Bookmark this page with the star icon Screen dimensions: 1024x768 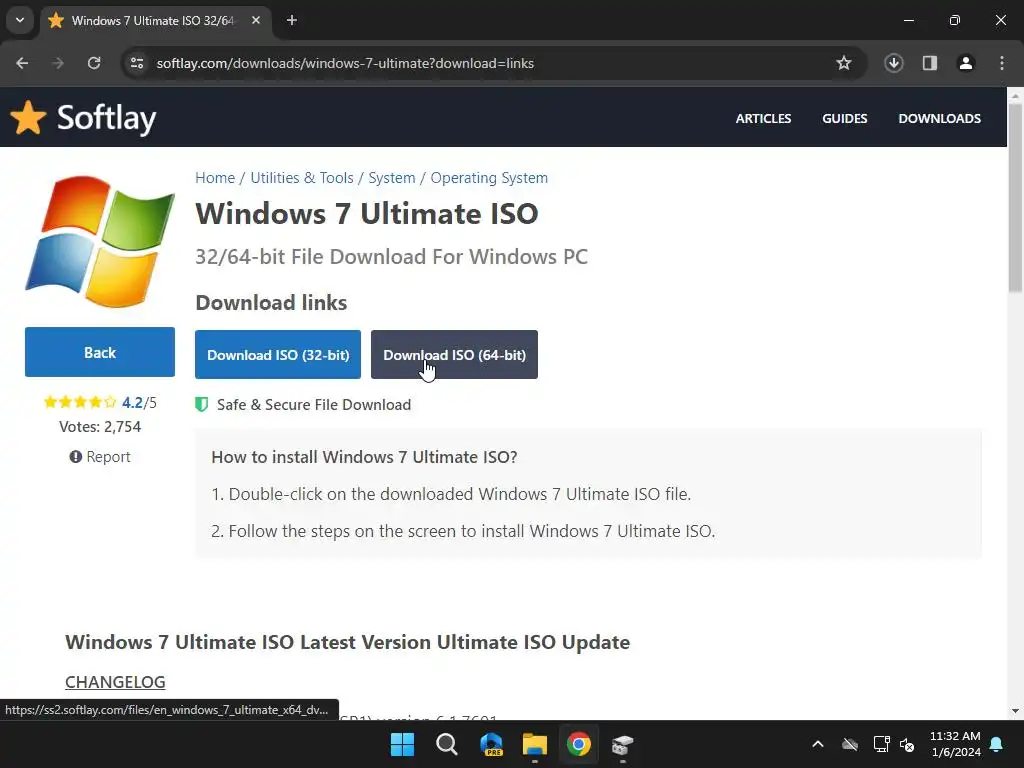(x=844, y=63)
